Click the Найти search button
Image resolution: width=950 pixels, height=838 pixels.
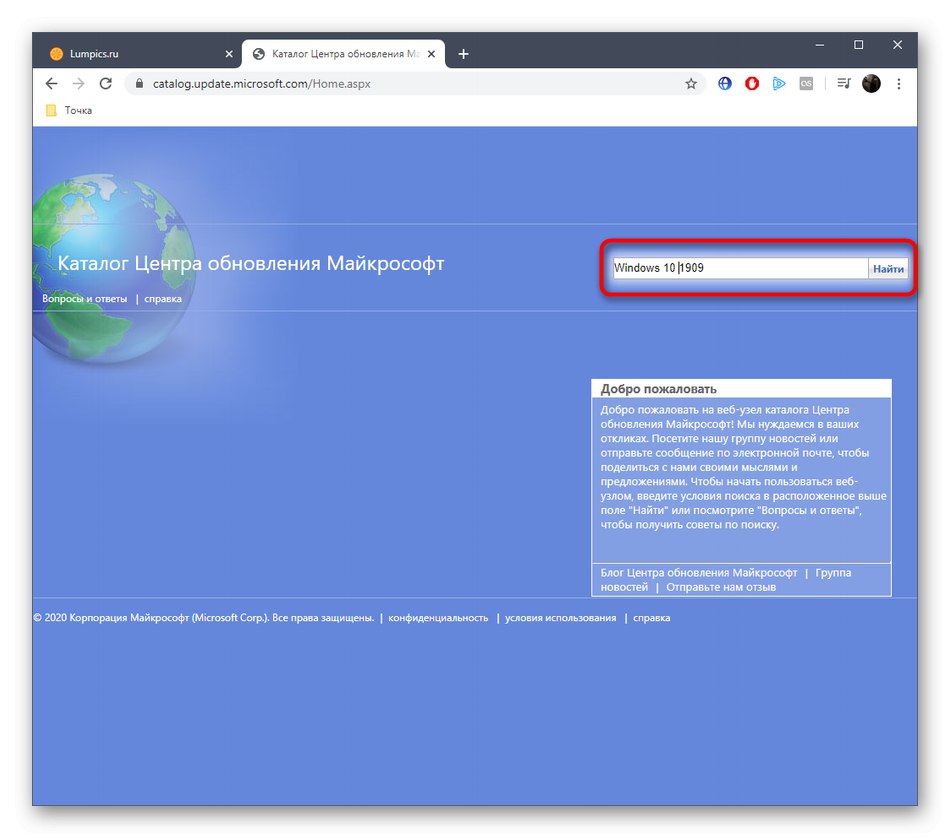click(888, 268)
